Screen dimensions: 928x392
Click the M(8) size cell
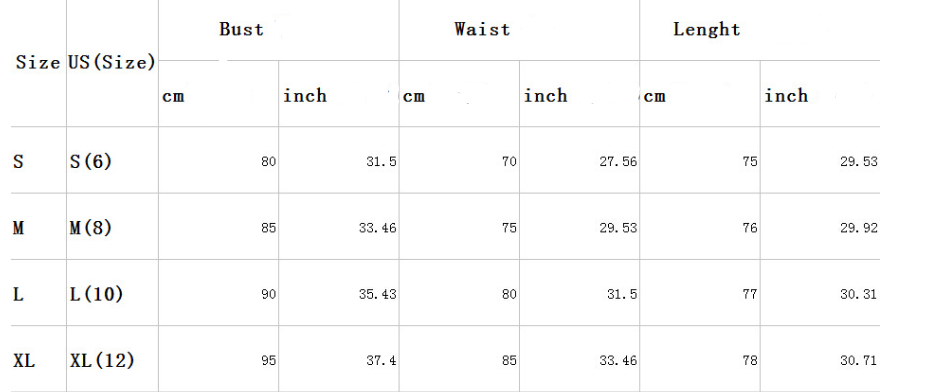[91, 227]
